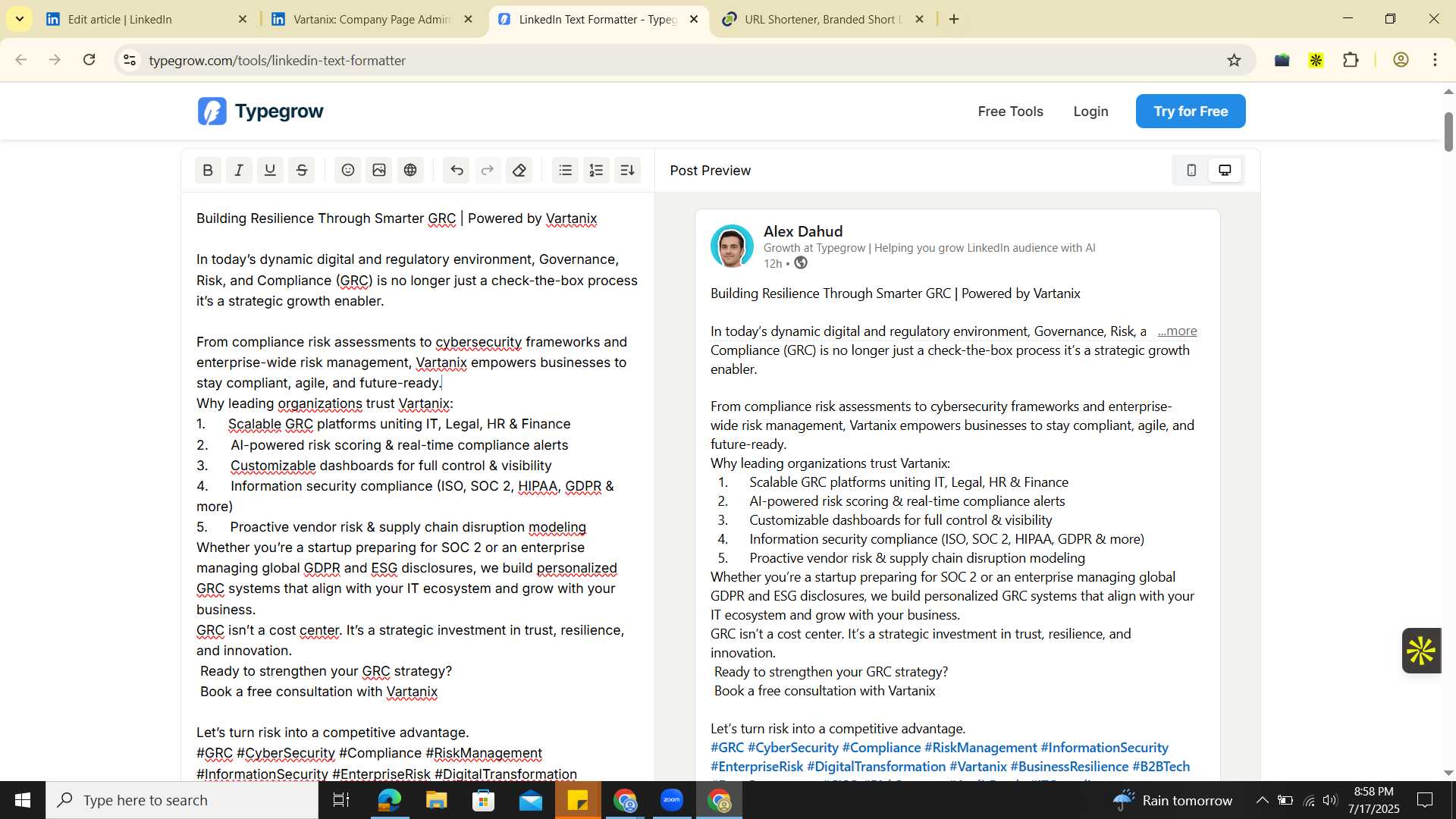
Task: Open the volume control in system tray
Action: [1330, 800]
